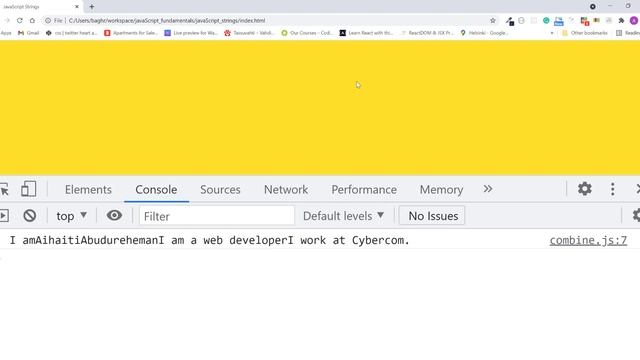Open the Apartments for Sale bookmark
This screenshot has height=360, width=640.
pyautogui.click(x=131, y=33)
